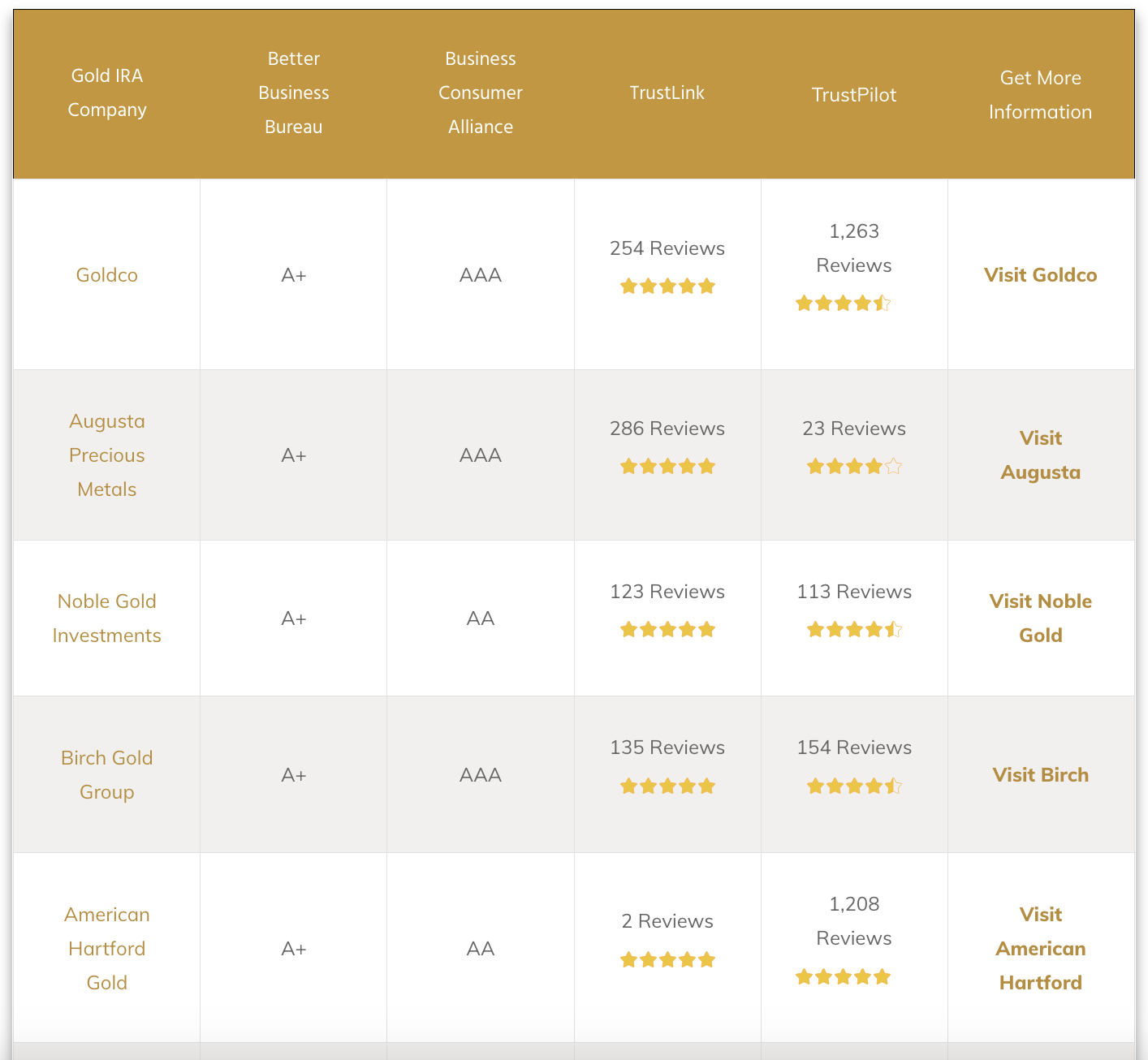
Task: Click the 1,263 Reviews text
Action: pos(854,248)
